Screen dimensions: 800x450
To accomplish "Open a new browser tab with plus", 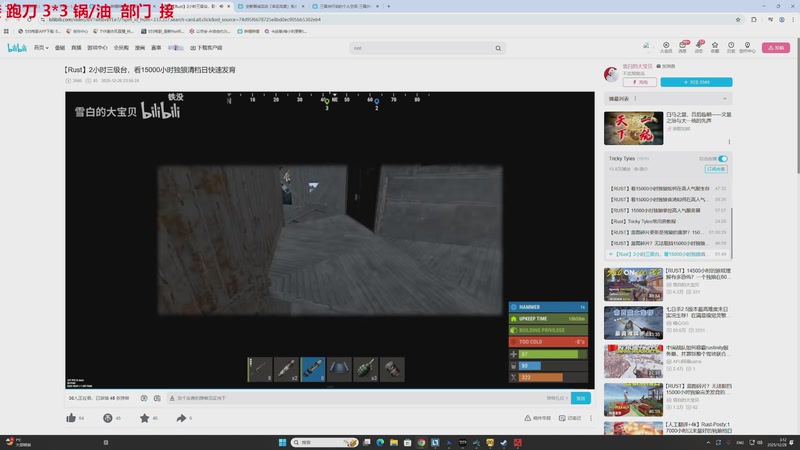I will click(388, 6).
